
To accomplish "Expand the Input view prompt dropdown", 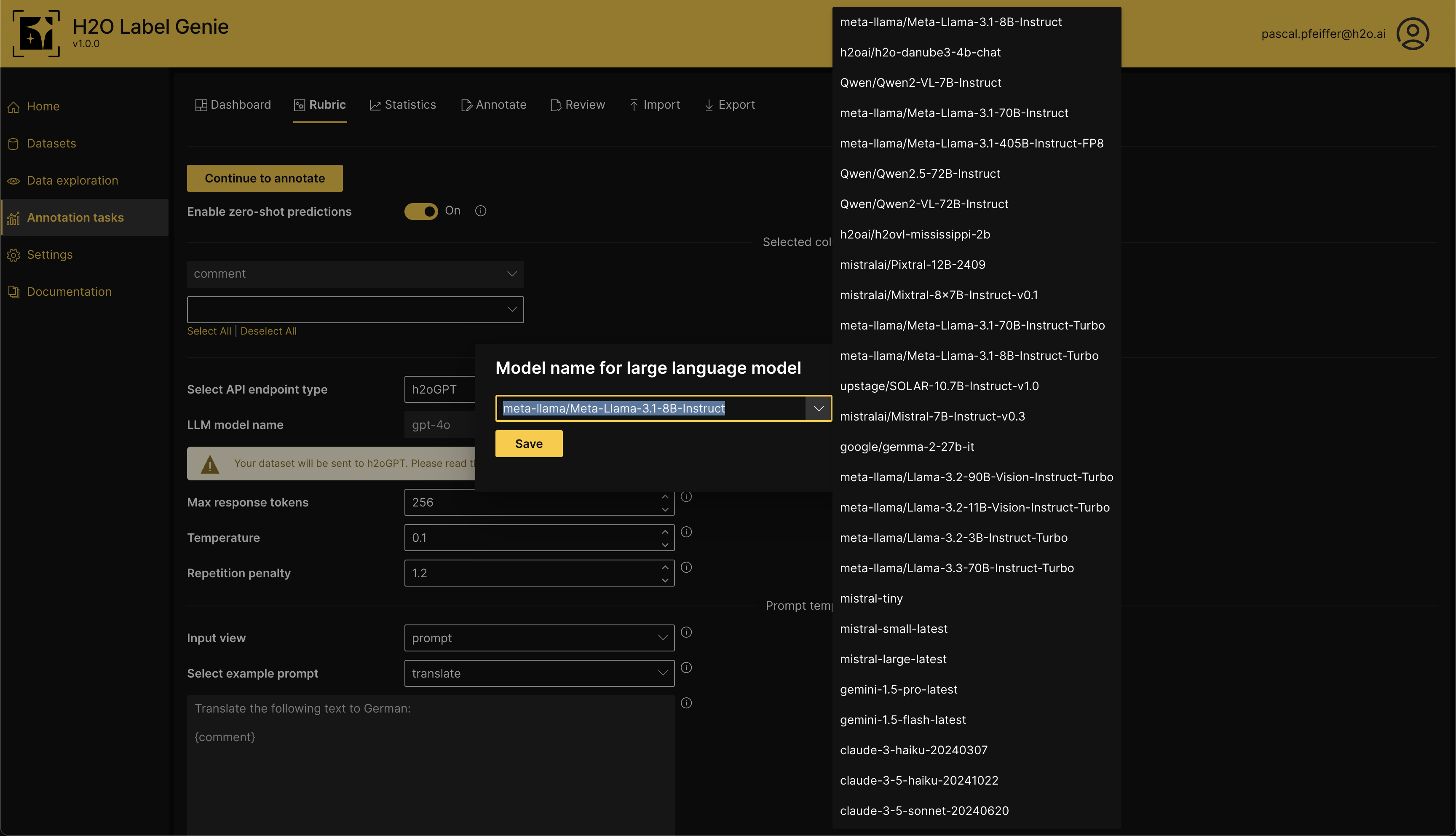I will (538, 638).
